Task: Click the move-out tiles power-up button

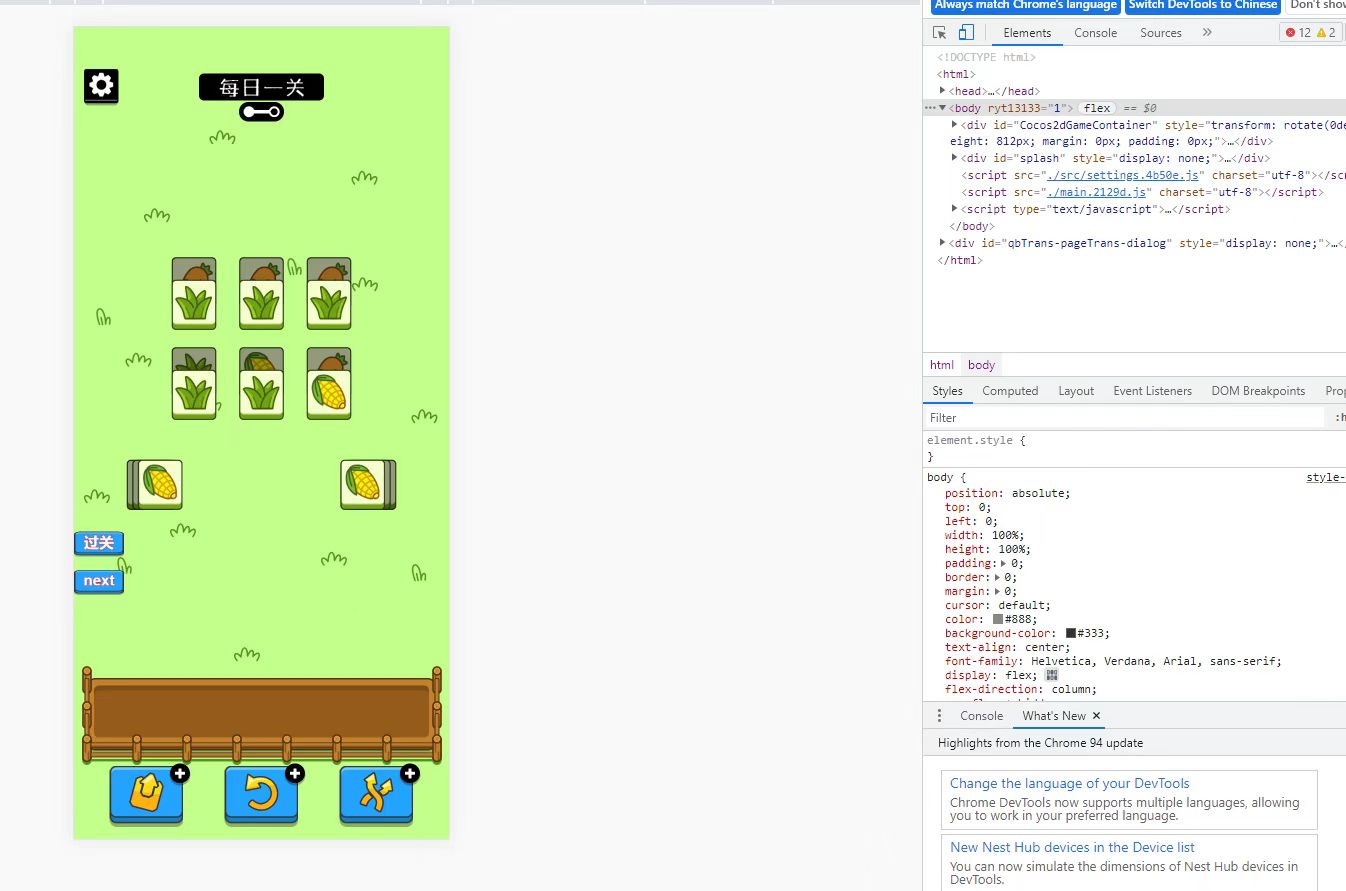Action: tap(146, 795)
